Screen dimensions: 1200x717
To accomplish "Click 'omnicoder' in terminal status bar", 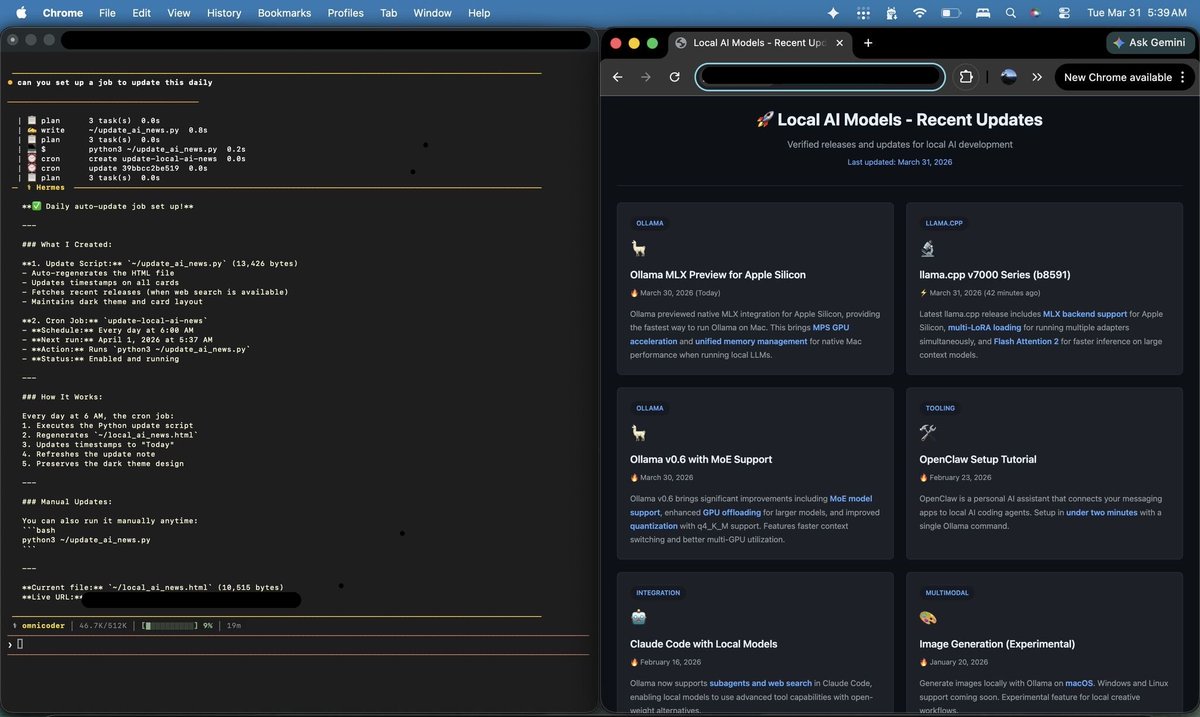I will click(x=45, y=625).
